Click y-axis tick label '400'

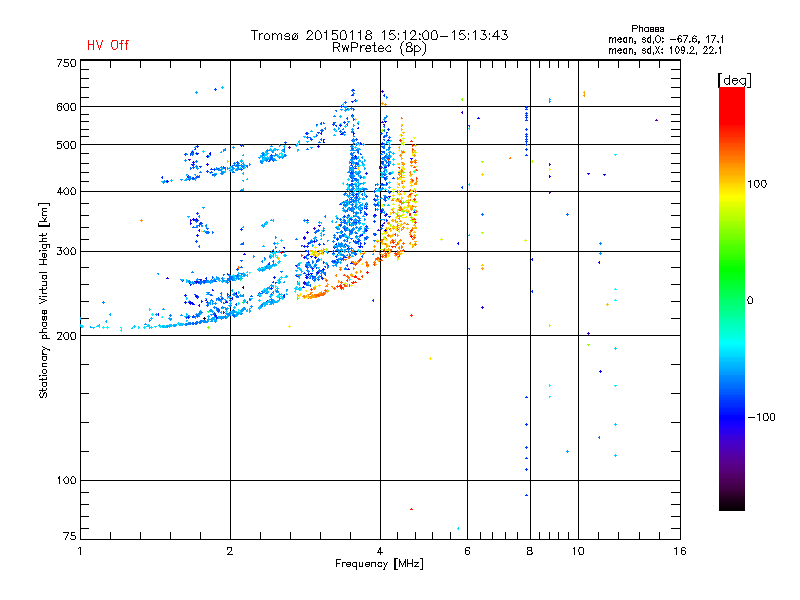tap(66, 192)
